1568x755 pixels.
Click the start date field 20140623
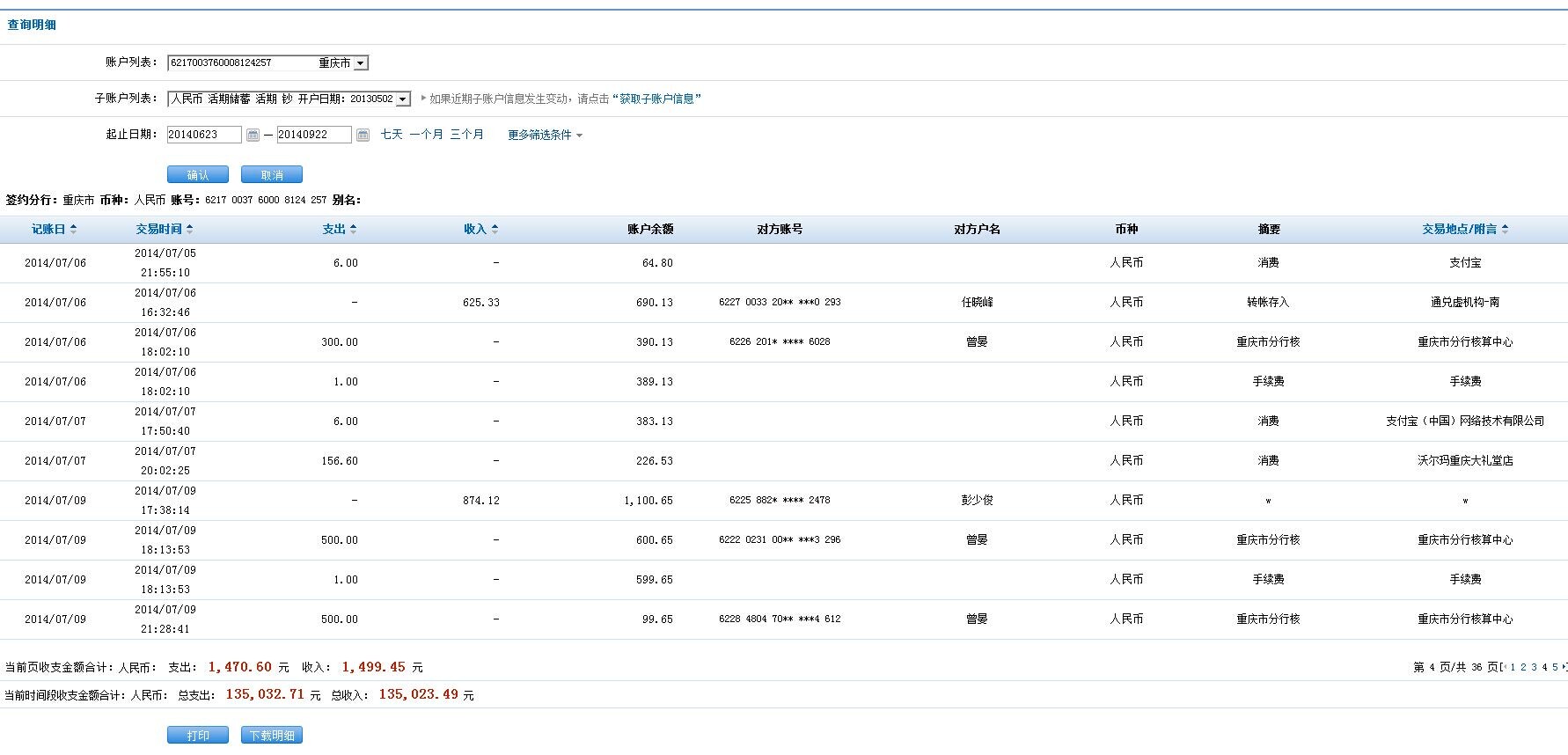(204, 135)
